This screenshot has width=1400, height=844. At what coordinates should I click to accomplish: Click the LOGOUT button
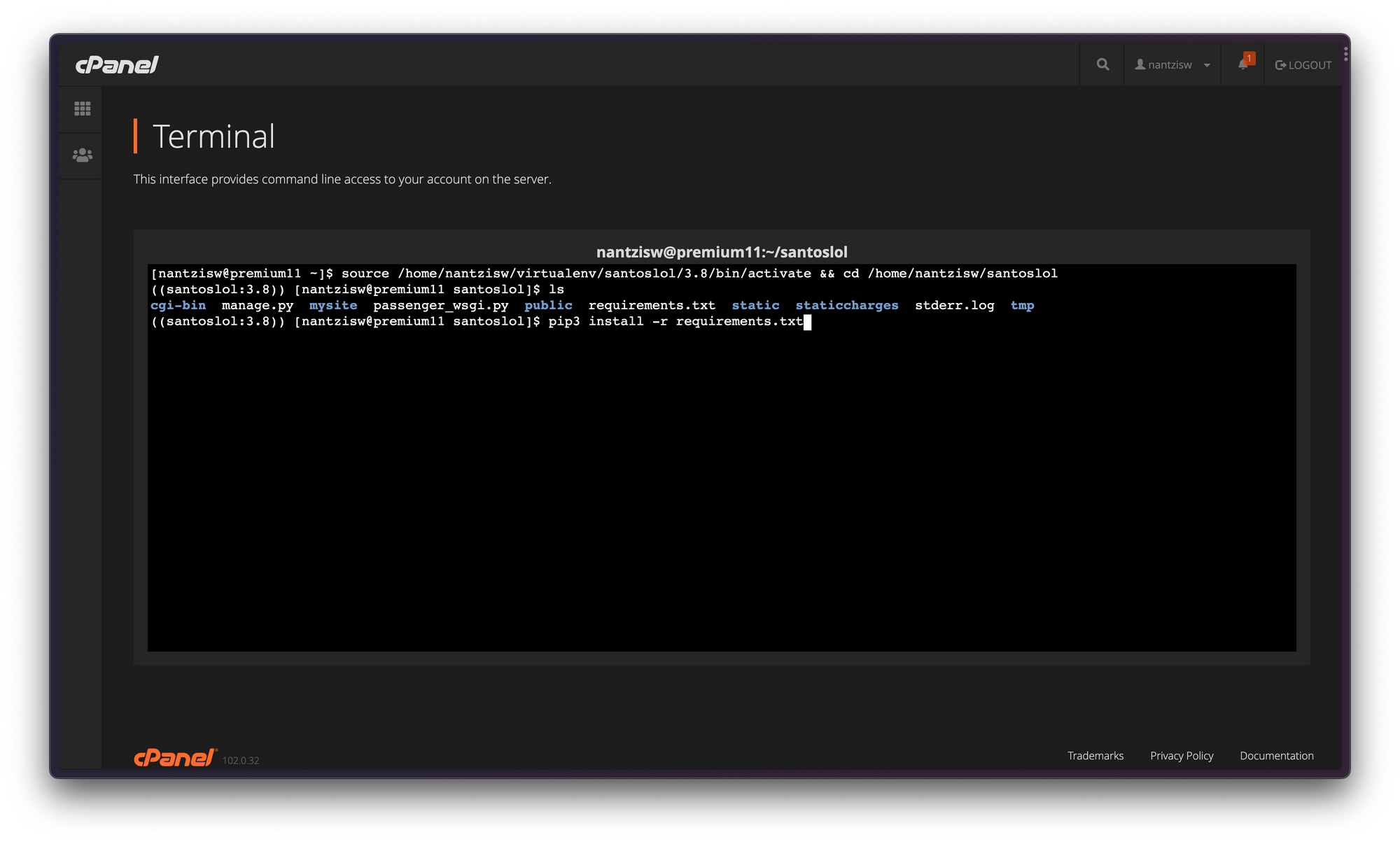pyautogui.click(x=1303, y=65)
